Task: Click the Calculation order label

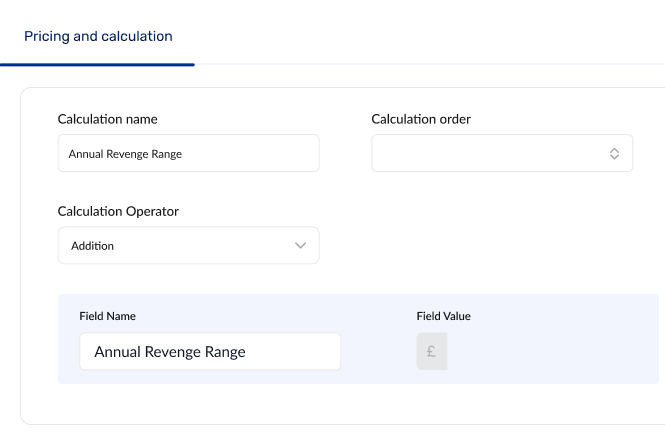Action: pyautogui.click(x=421, y=119)
